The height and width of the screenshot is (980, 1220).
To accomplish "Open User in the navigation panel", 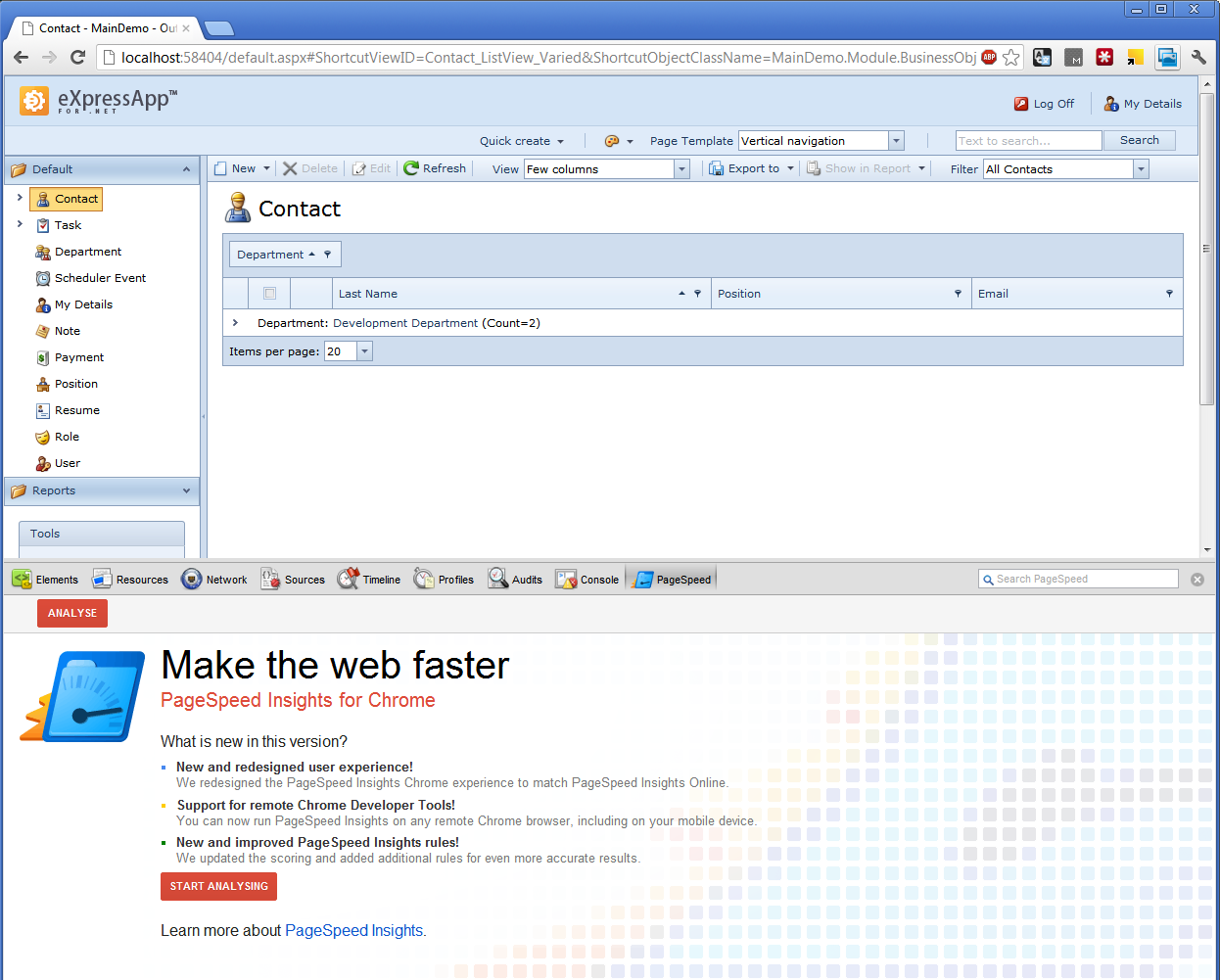I will (58, 463).
